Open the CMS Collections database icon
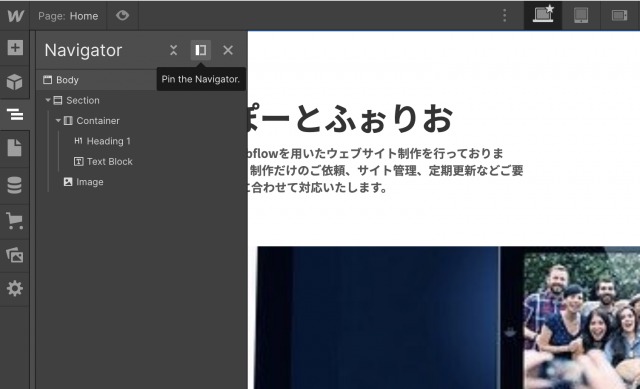The height and width of the screenshot is (389, 640). click(15, 185)
